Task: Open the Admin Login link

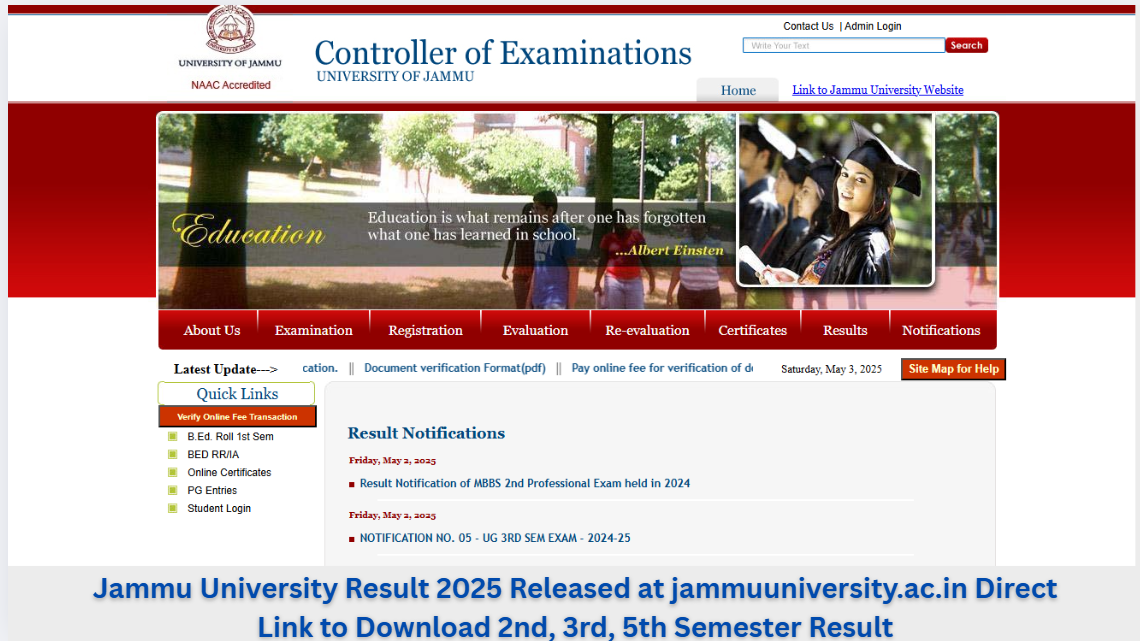Action: coord(872,26)
